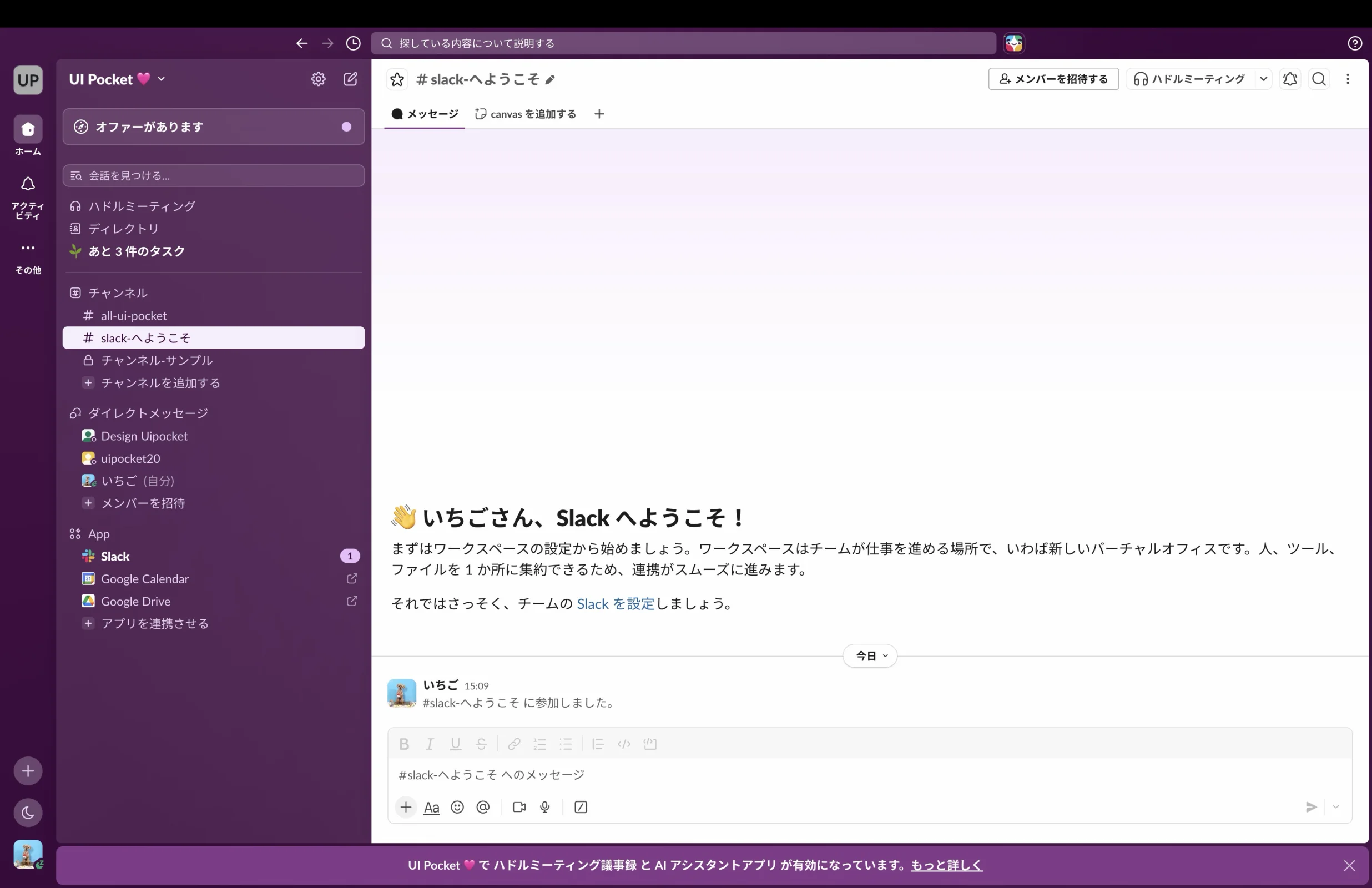This screenshot has height=888, width=1372.
Task: Record a video clip
Action: coord(519,808)
